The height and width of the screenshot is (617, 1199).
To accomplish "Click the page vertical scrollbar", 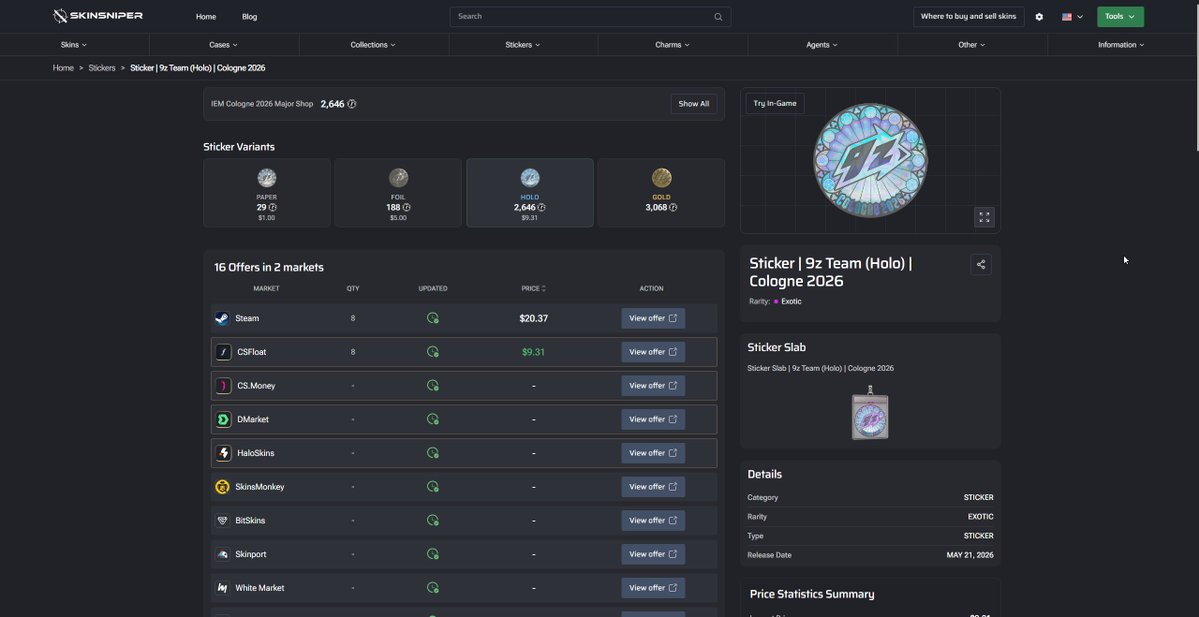I will pos(1195,76).
